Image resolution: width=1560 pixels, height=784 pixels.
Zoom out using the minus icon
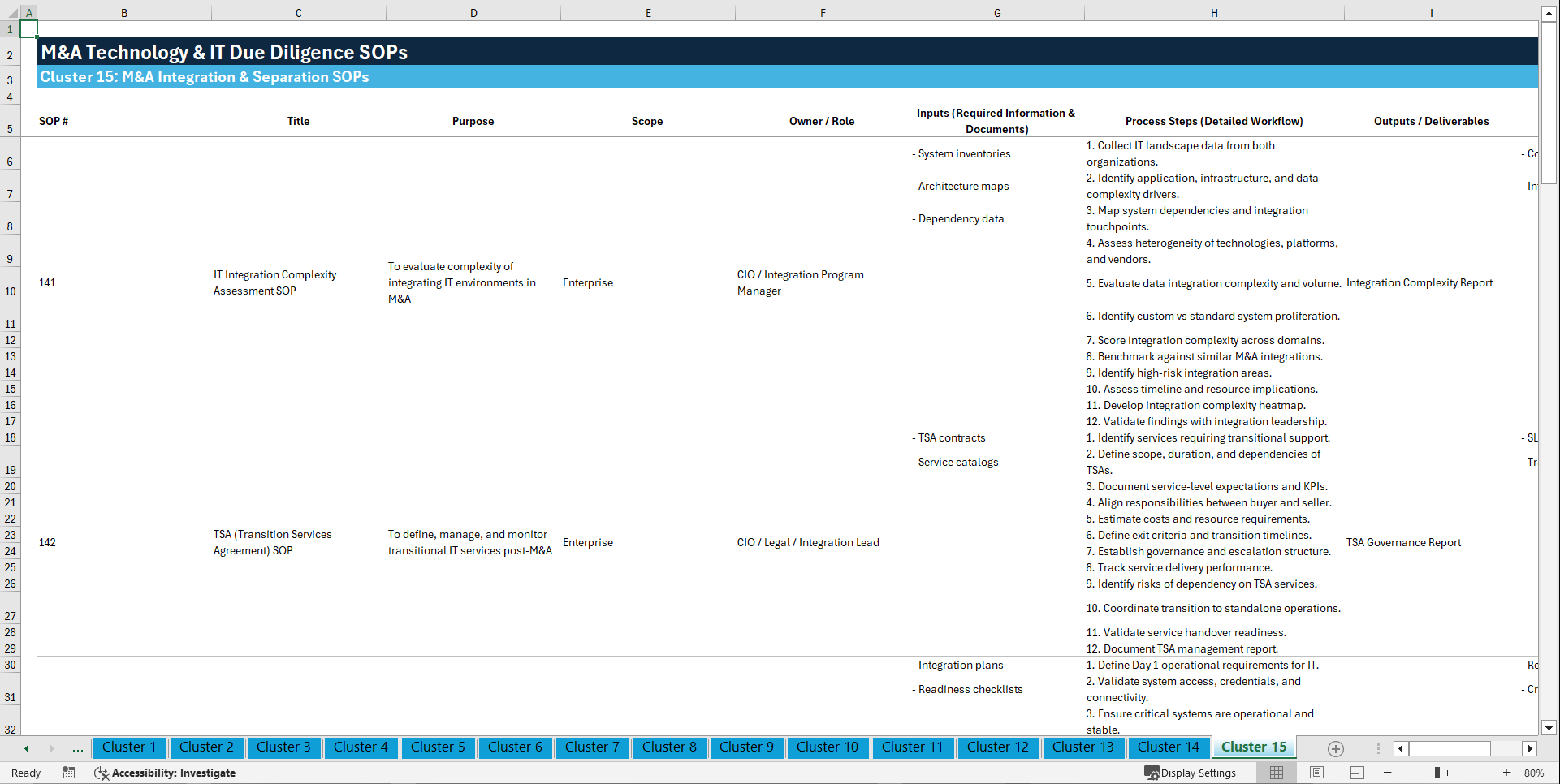pos(1388,773)
